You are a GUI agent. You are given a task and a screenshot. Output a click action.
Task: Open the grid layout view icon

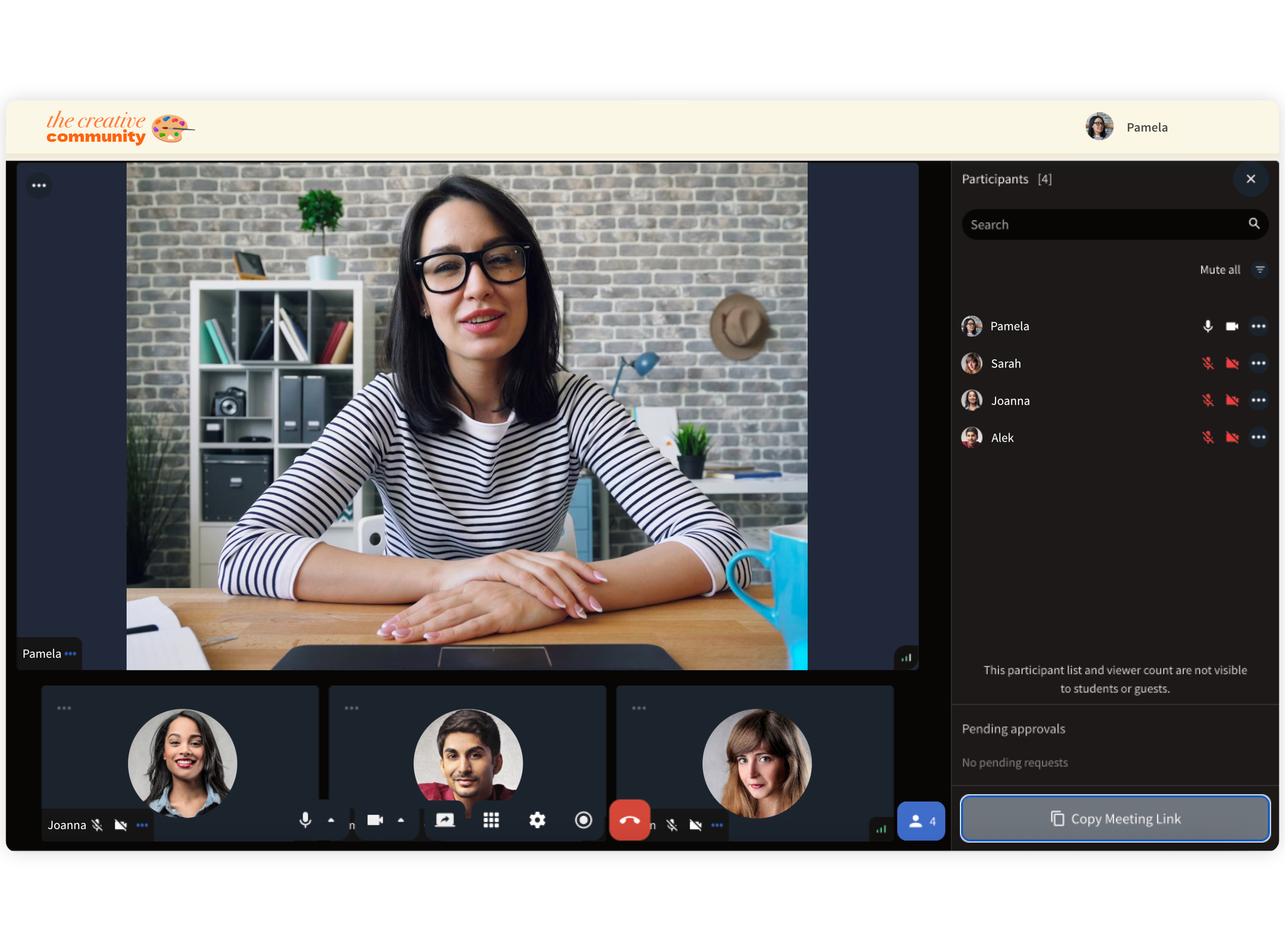pos(491,820)
